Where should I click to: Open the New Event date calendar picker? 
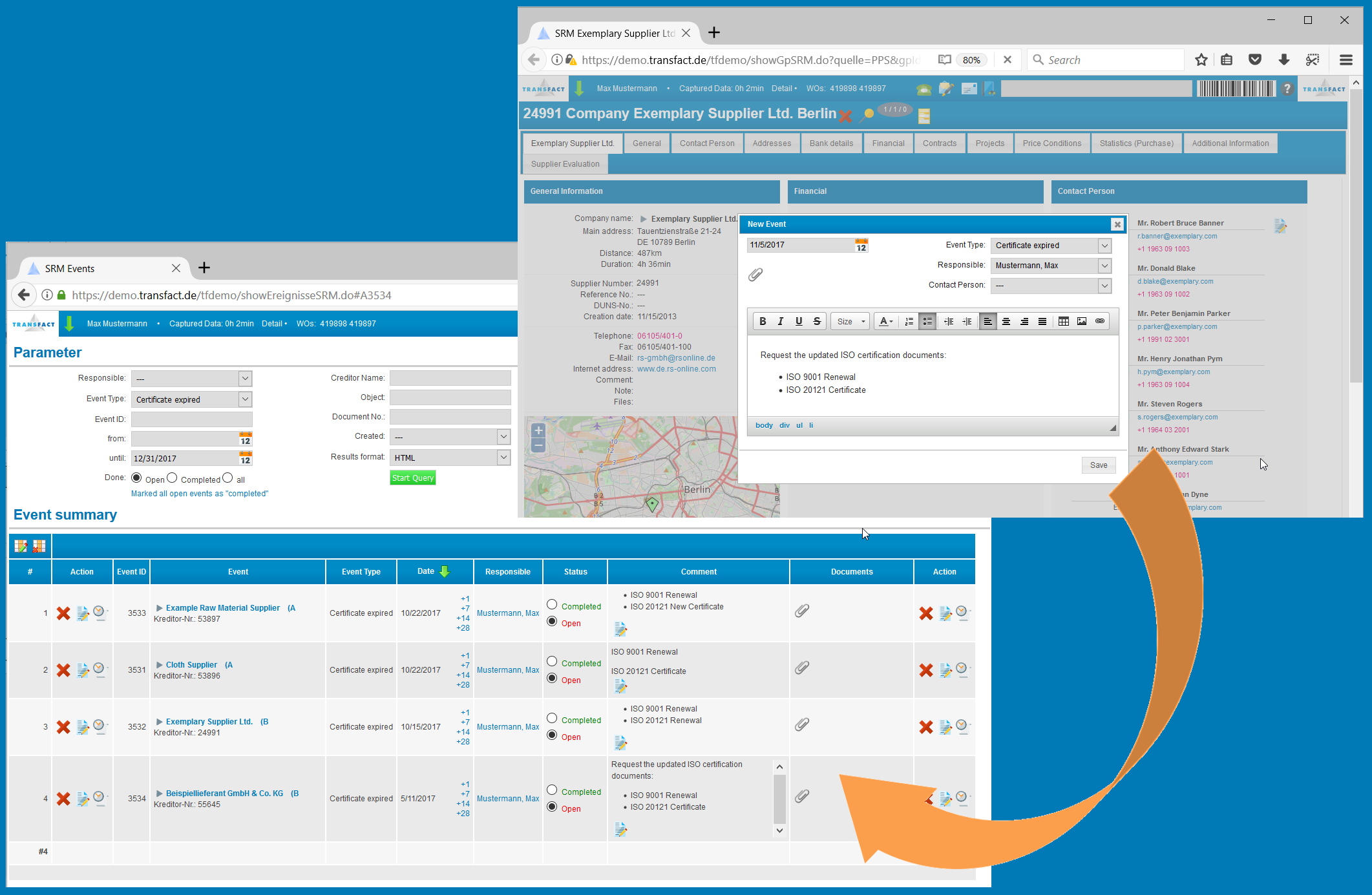tap(861, 245)
